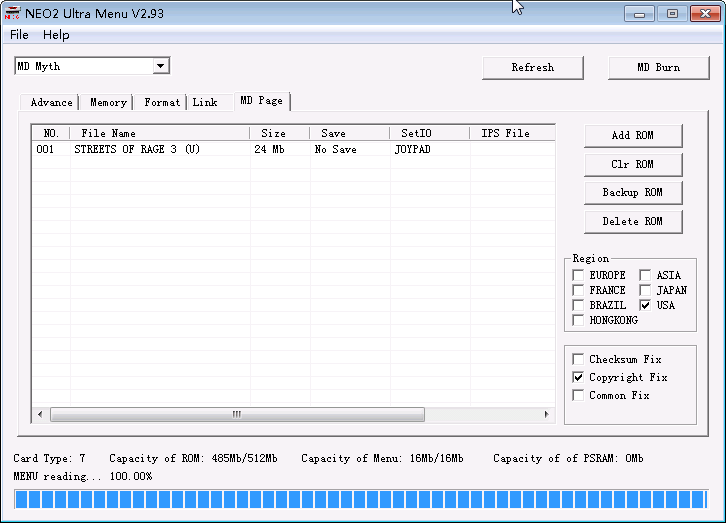The image size is (726, 523).
Task: Click the horizontal scrollbar right arrow
Action: click(547, 414)
